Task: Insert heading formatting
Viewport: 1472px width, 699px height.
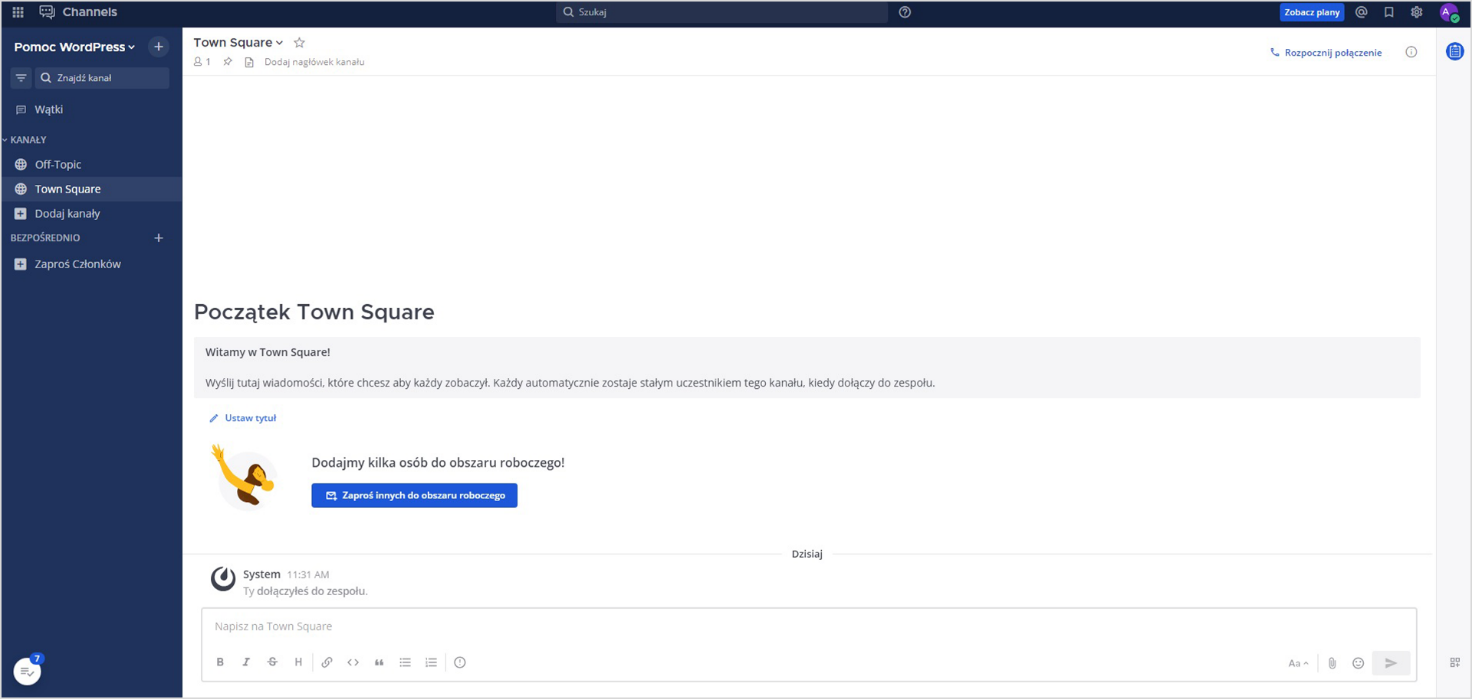Action: (298, 662)
